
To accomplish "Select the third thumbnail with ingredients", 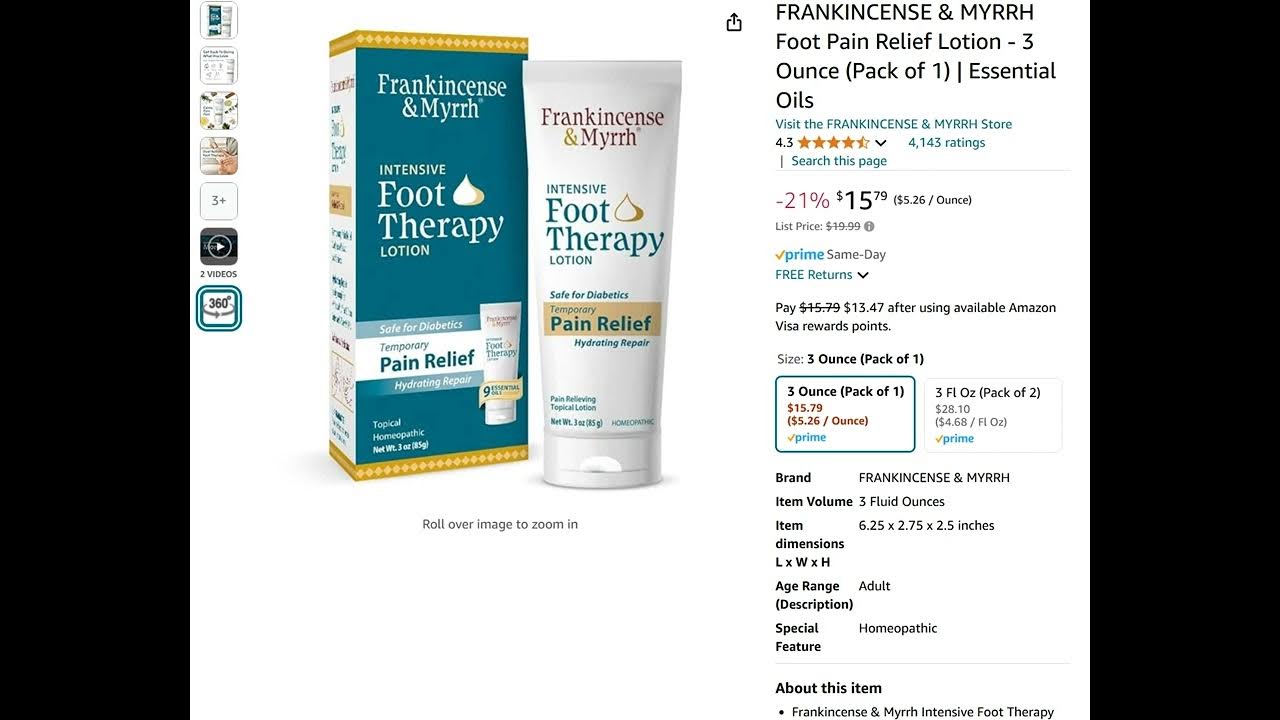I will pyautogui.click(x=219, y=110).
